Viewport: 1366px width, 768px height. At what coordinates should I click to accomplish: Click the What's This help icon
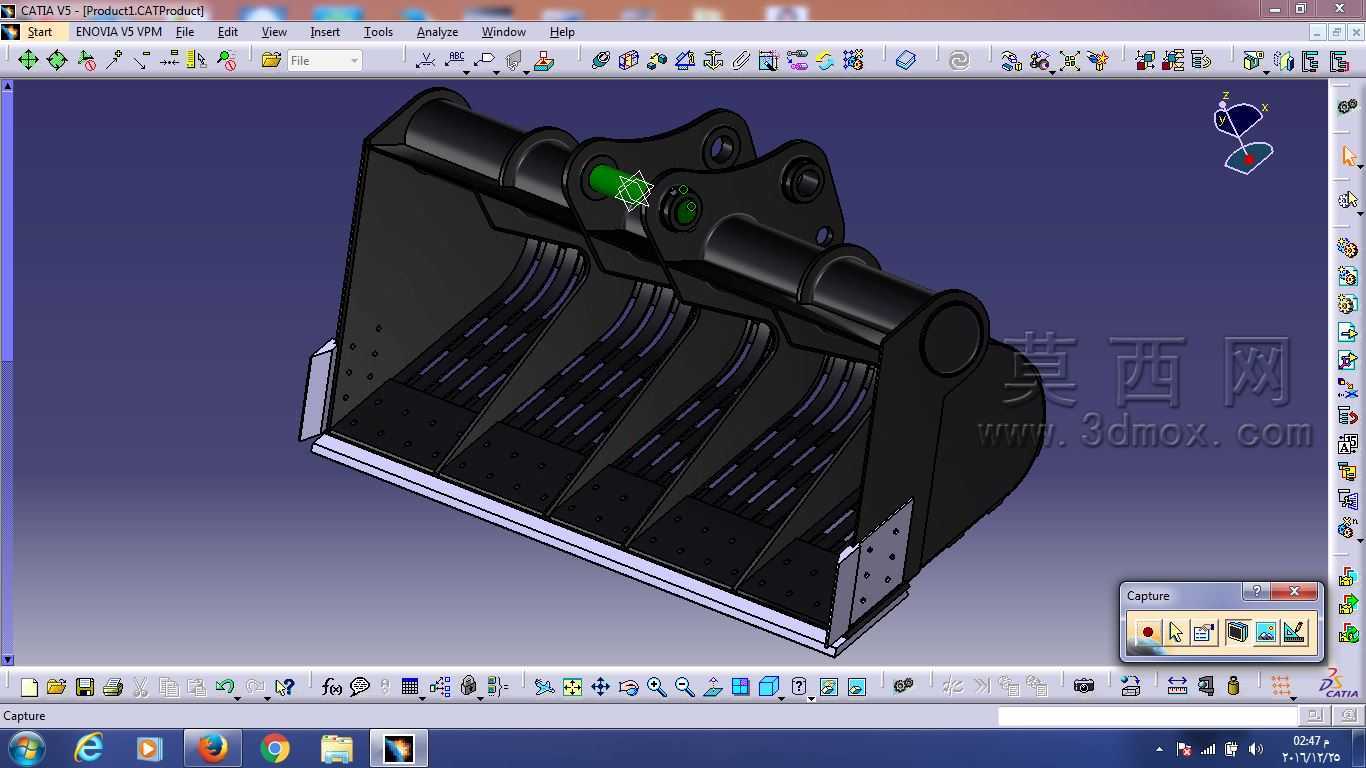pos(285,687)
